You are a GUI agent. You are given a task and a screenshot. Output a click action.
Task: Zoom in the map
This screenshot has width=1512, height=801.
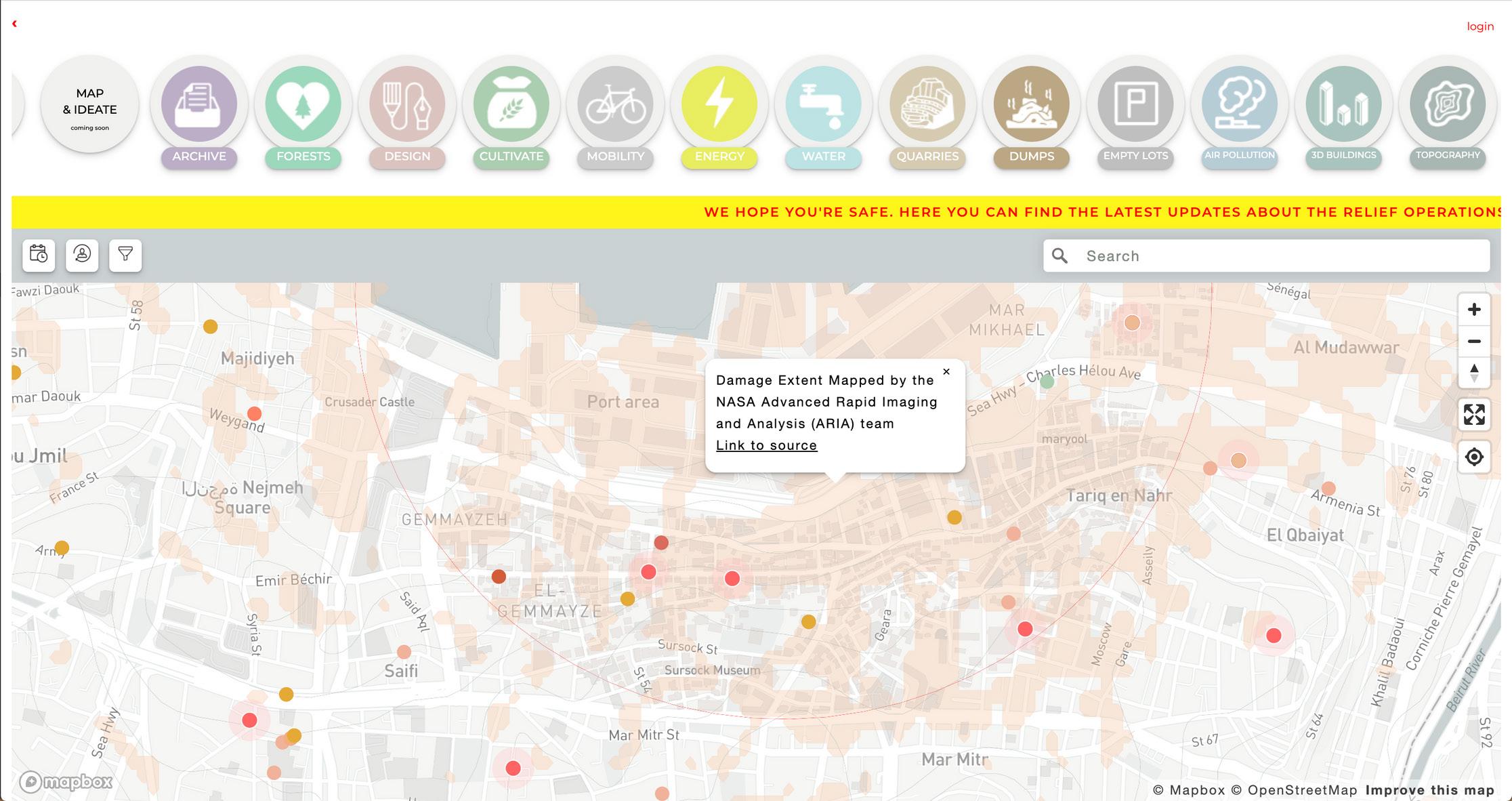pyautogui.click(x=1473, y=310)
